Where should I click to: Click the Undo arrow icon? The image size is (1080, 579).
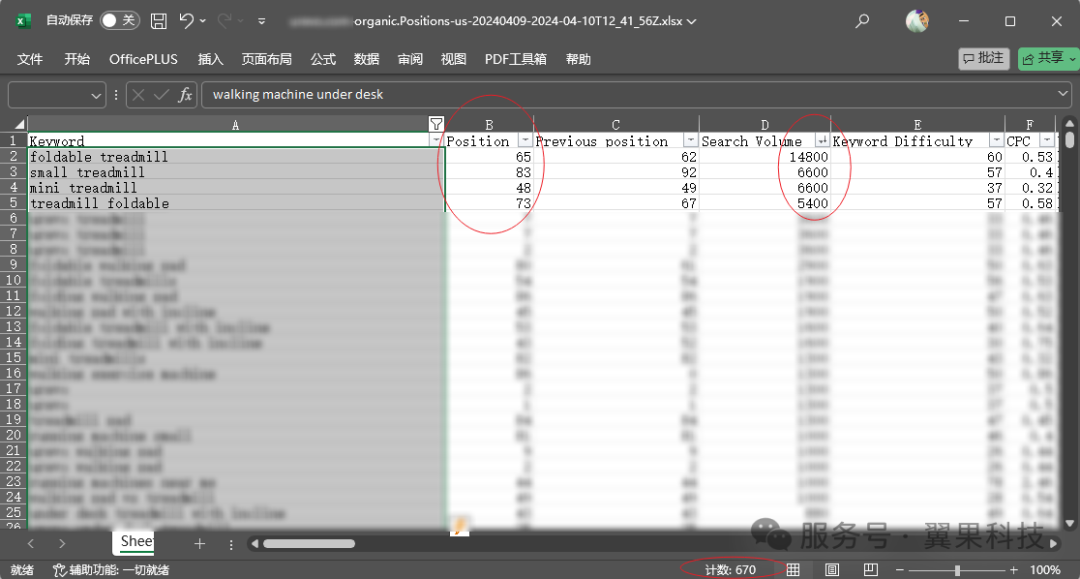click(x=187, y=20)
